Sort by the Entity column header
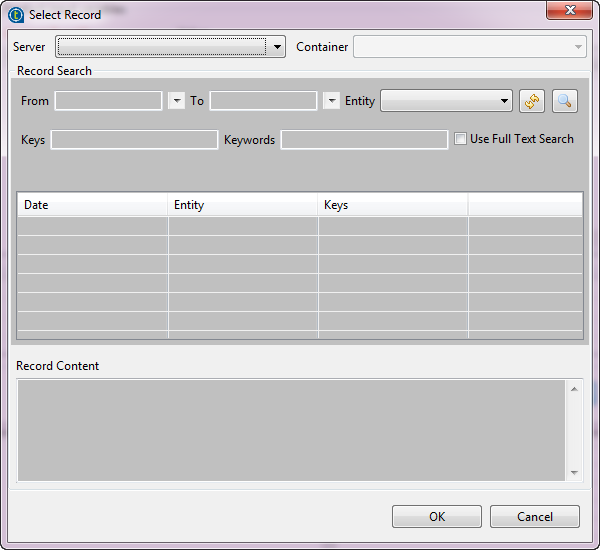Image resolution: width=600 pixels, height=550 pixels. click(243, 205)
